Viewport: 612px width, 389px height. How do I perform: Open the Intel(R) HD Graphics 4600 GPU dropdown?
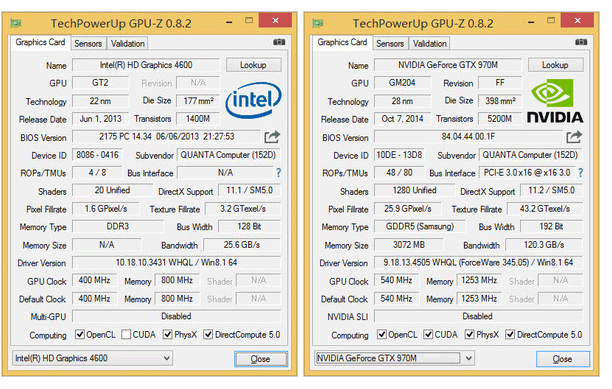click(x=93, y=358)
